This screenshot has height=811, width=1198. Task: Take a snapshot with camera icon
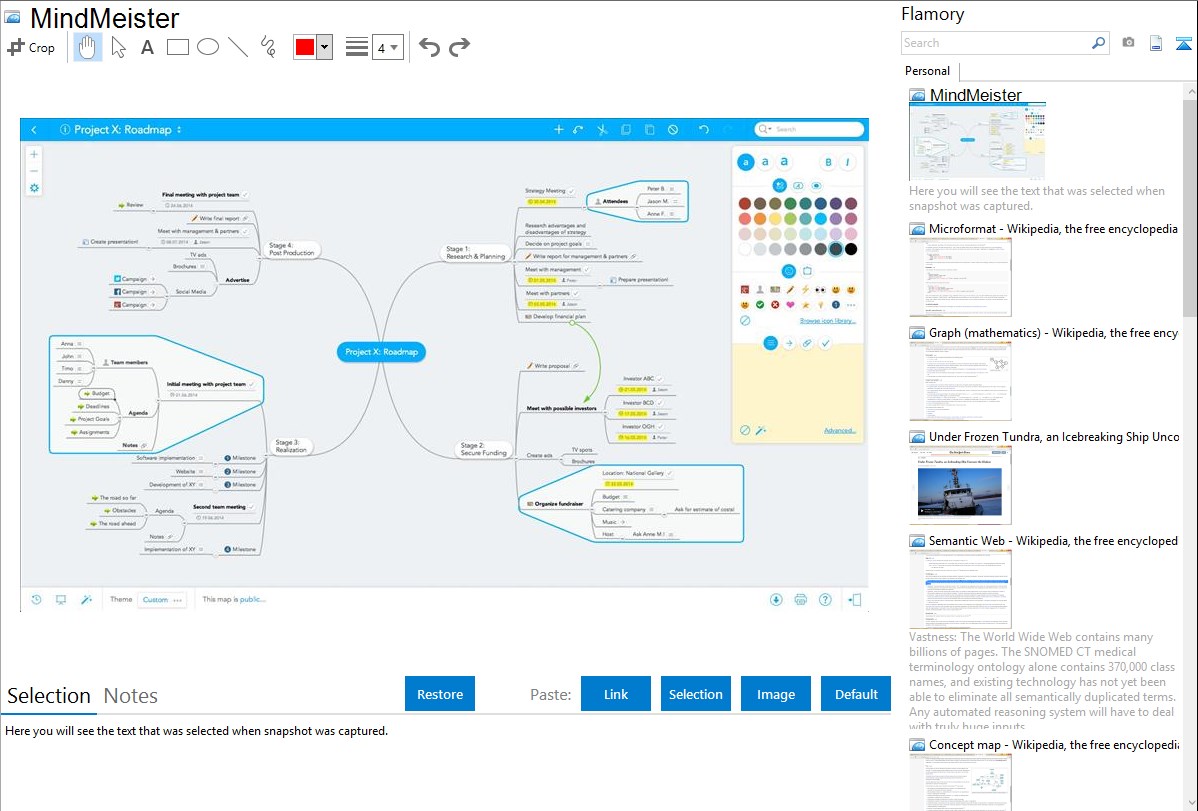pos(1128,43)
